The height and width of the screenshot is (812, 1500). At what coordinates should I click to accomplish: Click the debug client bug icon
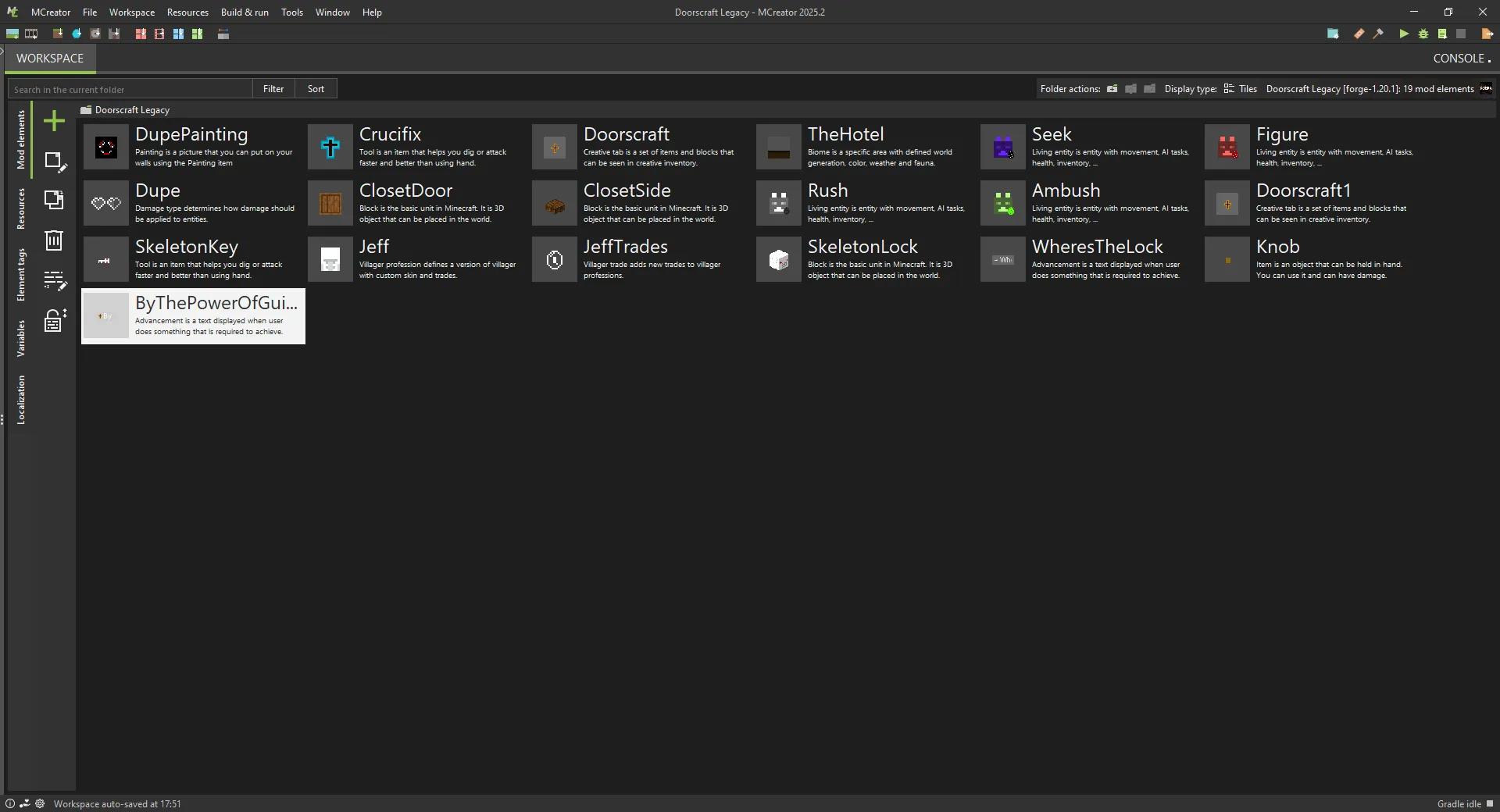(x=1423, y=34)
